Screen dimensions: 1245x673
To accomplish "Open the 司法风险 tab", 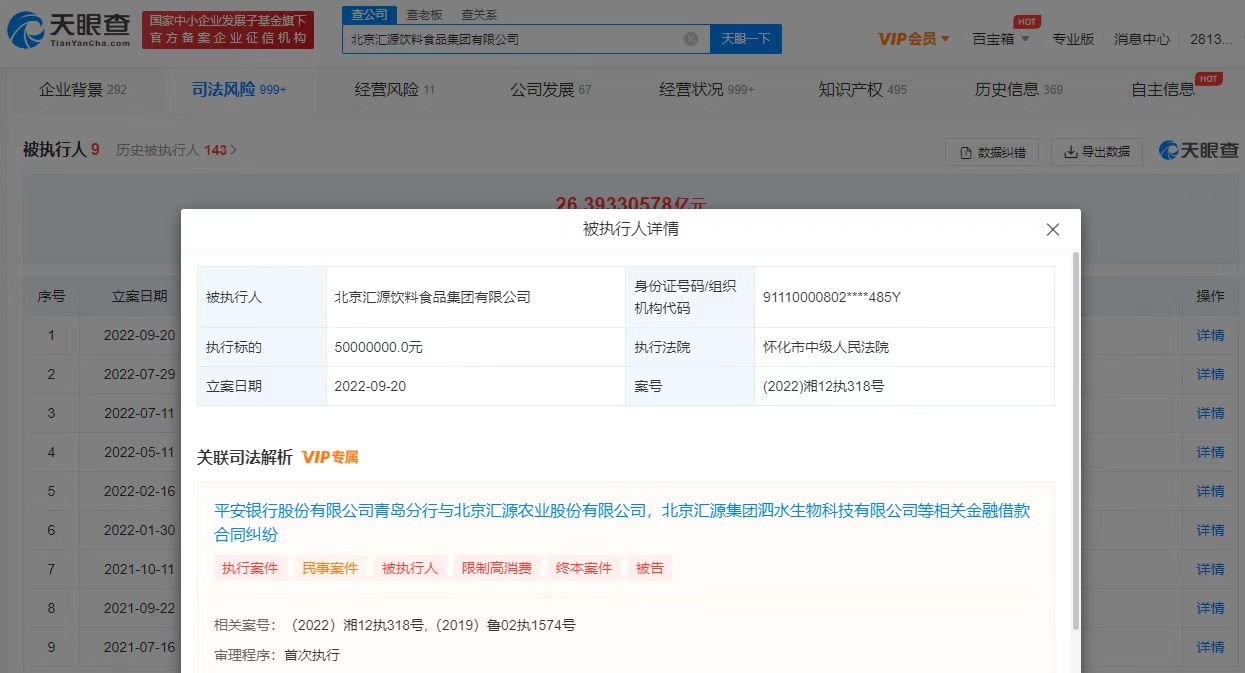I will coord(239,90).
